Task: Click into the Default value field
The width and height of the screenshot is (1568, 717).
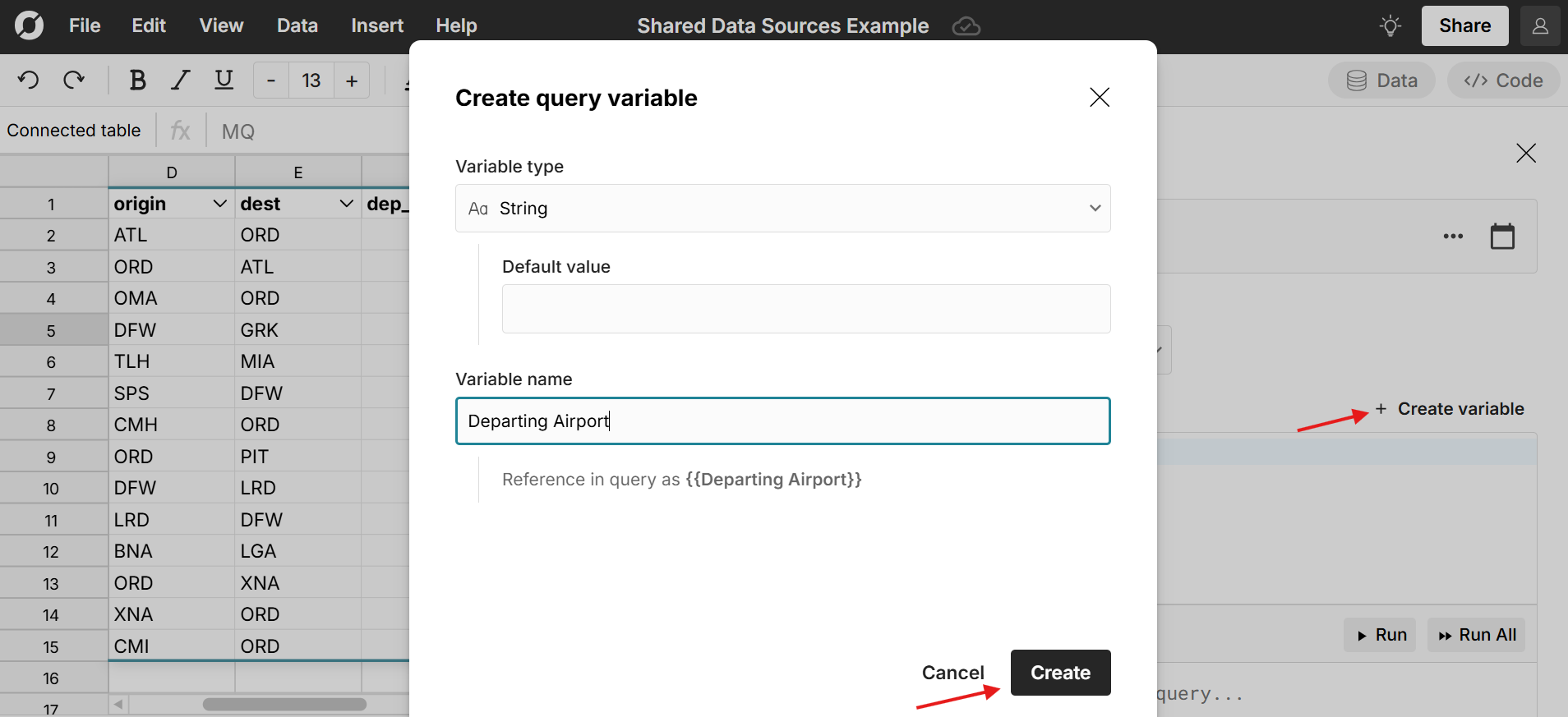Action: pyautogui.click(x=805, y=309)
